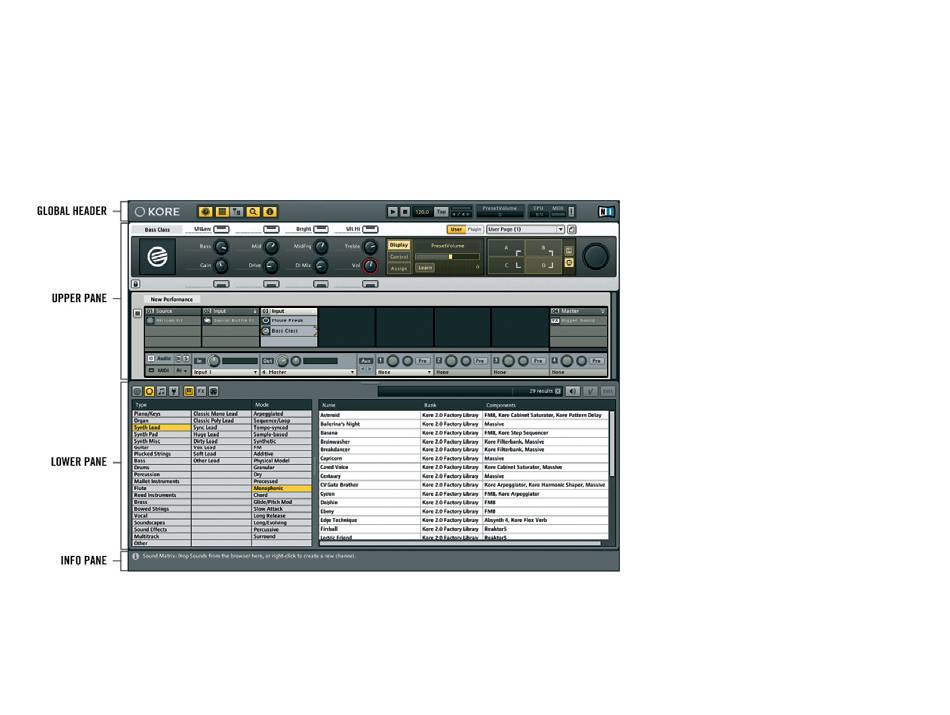Screen dimensions: 950x715
Task: Click the New Performance tab
Action: coord(171,299)
